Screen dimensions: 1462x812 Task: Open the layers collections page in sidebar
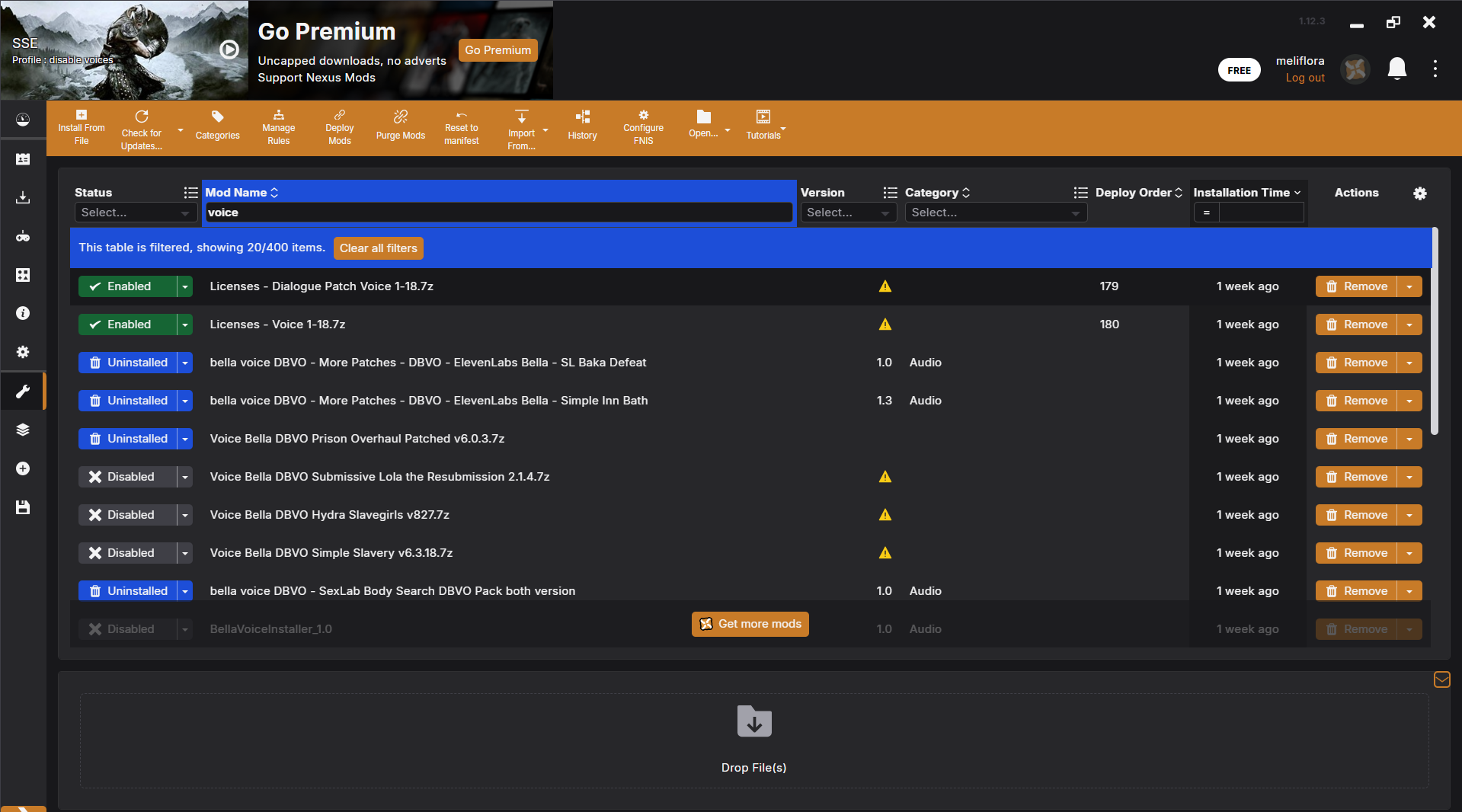click(23, 430)
